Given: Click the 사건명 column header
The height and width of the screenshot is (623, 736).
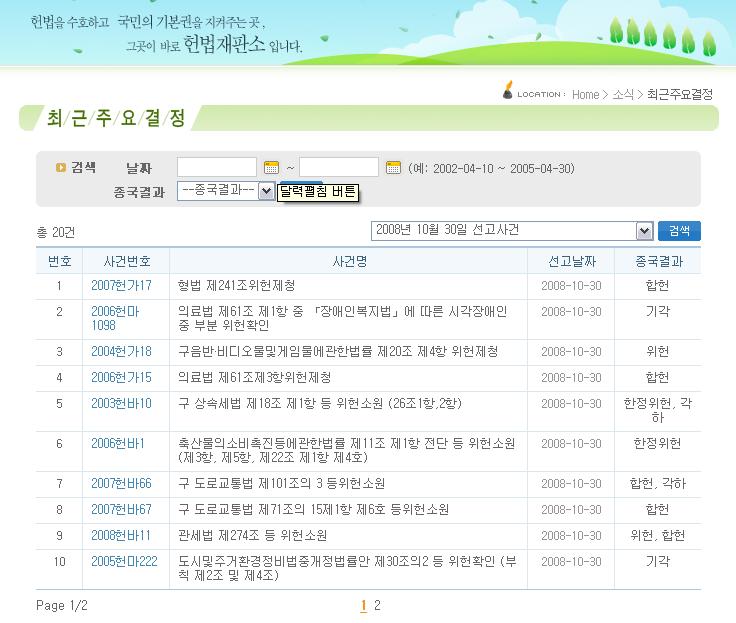Looking at the screenshot, I should point(349,261).
